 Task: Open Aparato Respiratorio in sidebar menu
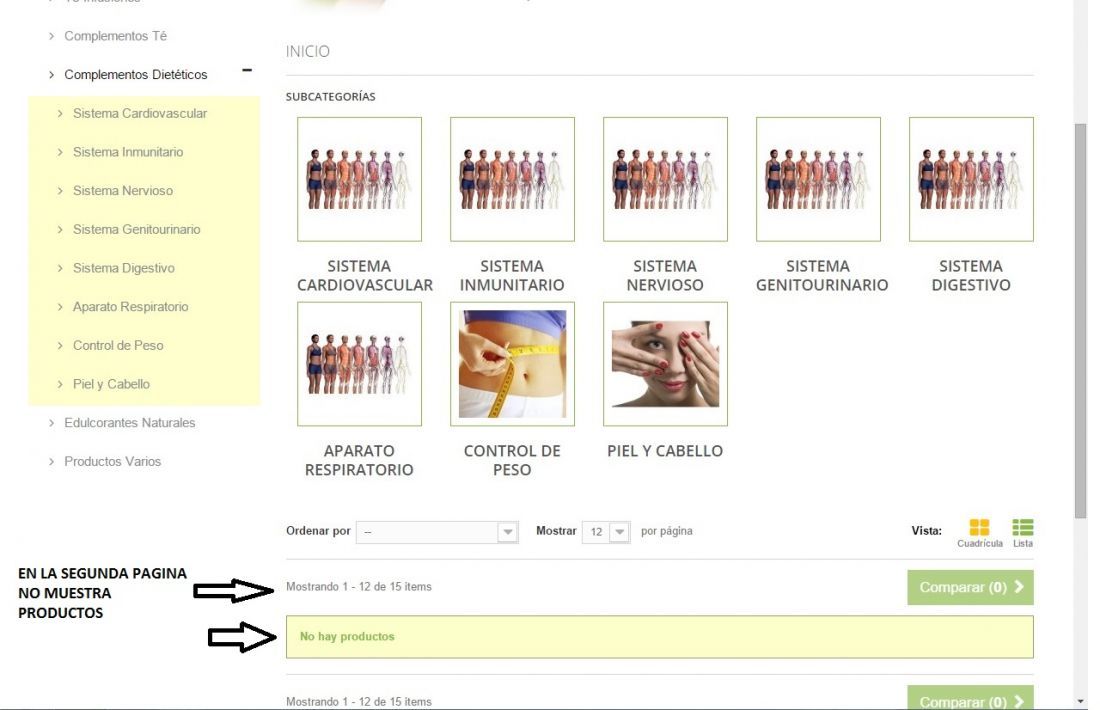(x=130, y=306)
